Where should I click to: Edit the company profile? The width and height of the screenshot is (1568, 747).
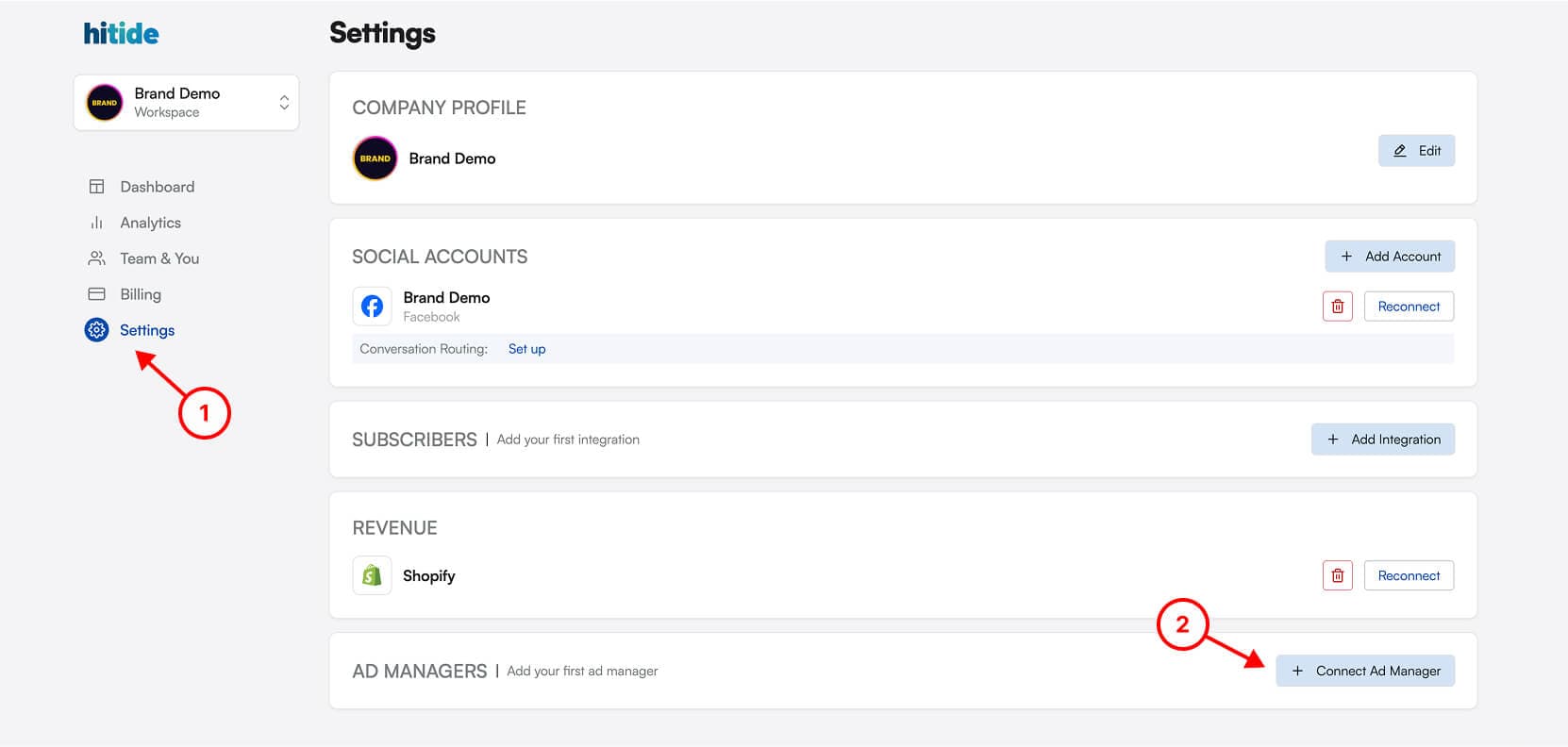point(1416,151)
